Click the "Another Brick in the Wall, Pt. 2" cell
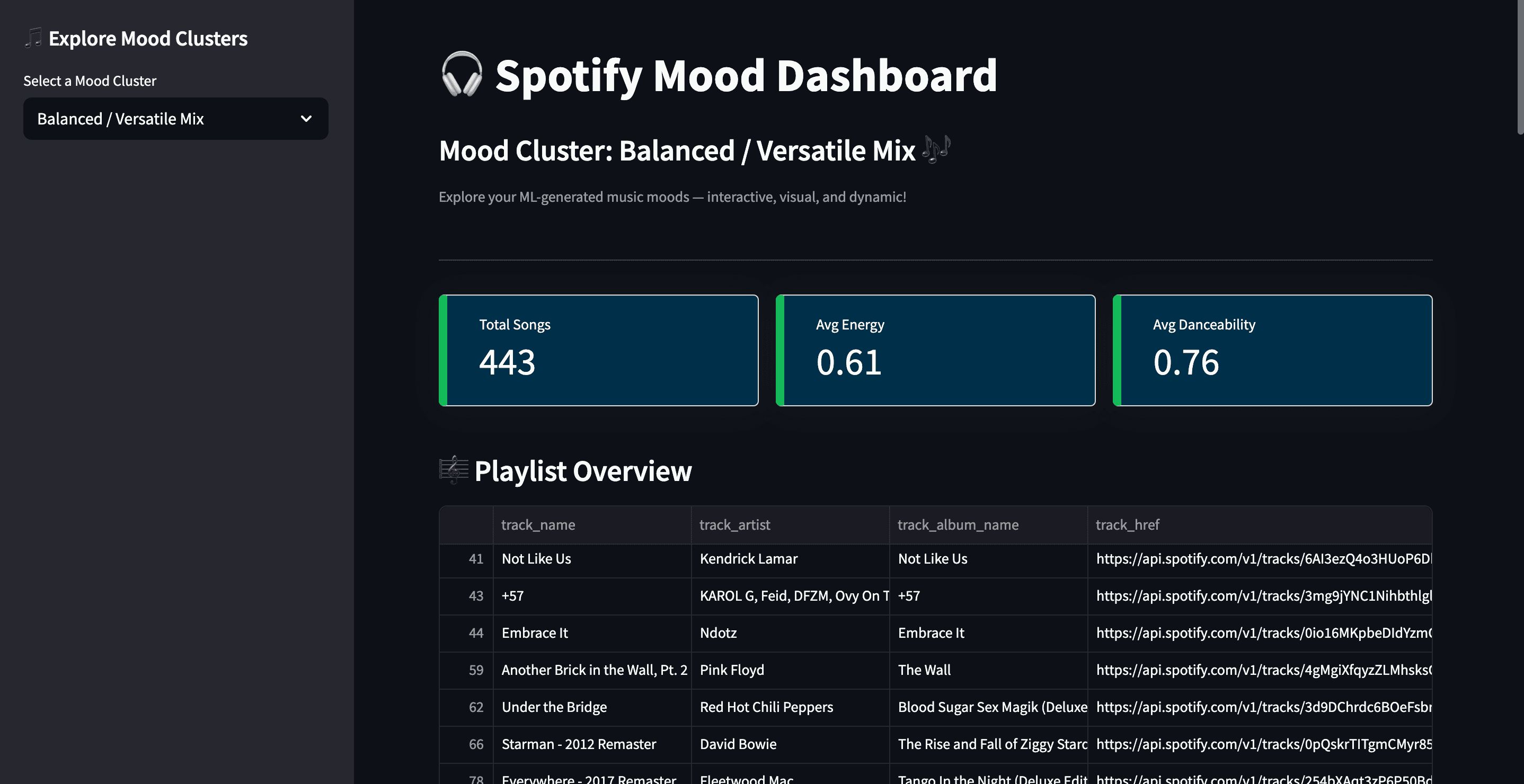Viewport: 1524px width, 784px height. point(592,671)
